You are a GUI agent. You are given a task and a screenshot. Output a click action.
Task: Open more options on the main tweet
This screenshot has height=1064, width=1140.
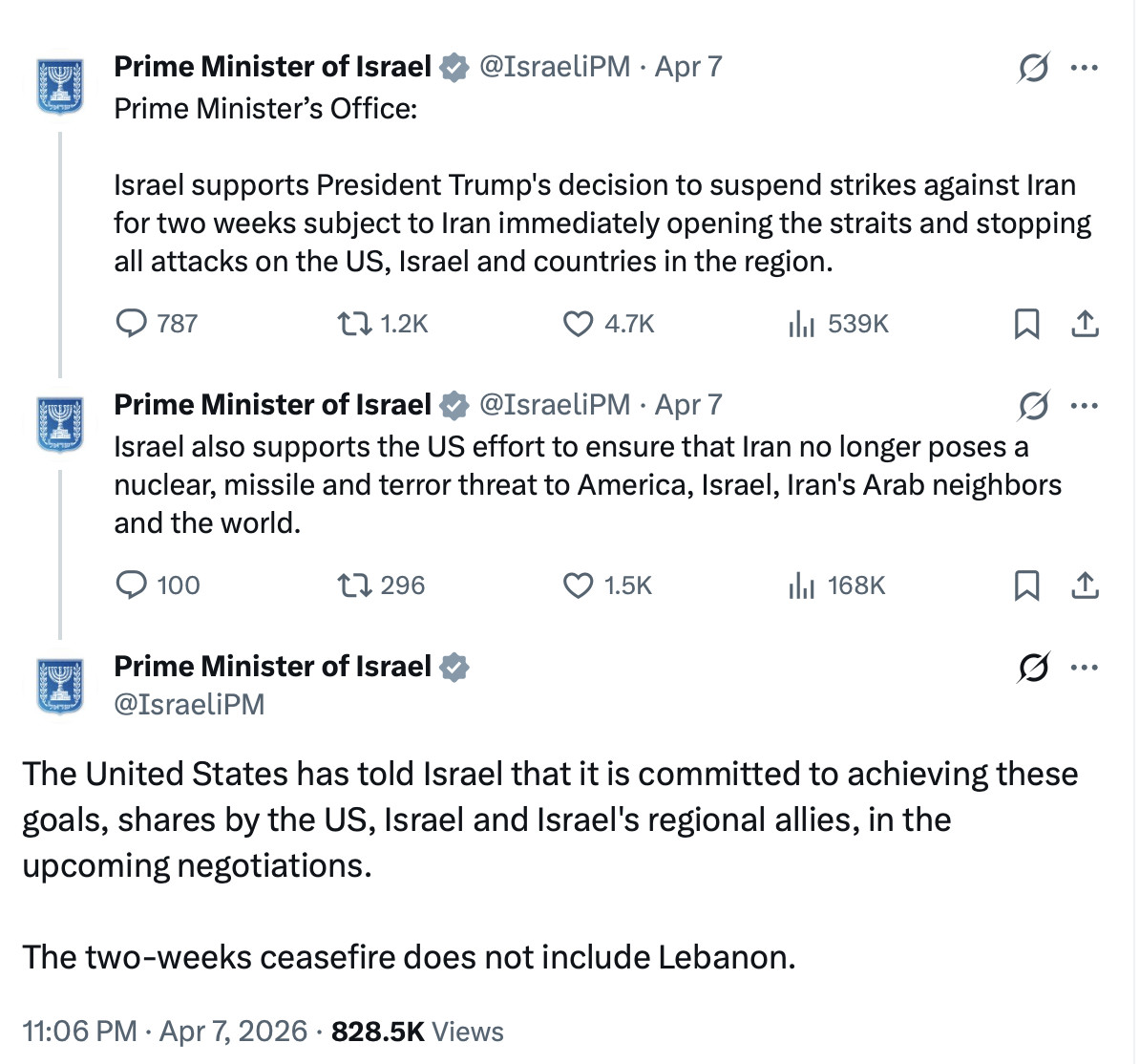pos(1085,668)
